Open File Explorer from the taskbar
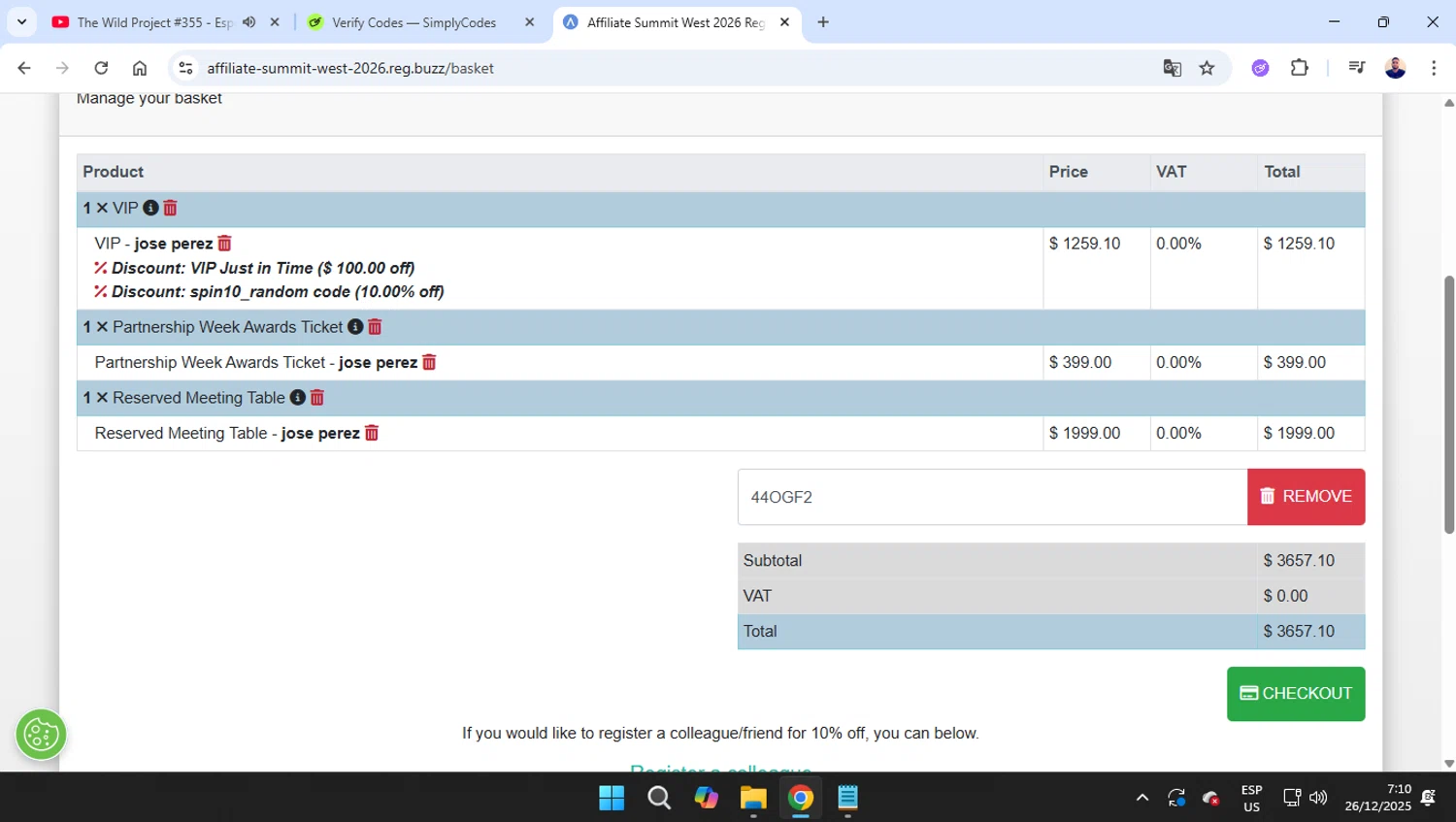The width and height of the screenshot is (1456, 822). (x=753, y=798)
